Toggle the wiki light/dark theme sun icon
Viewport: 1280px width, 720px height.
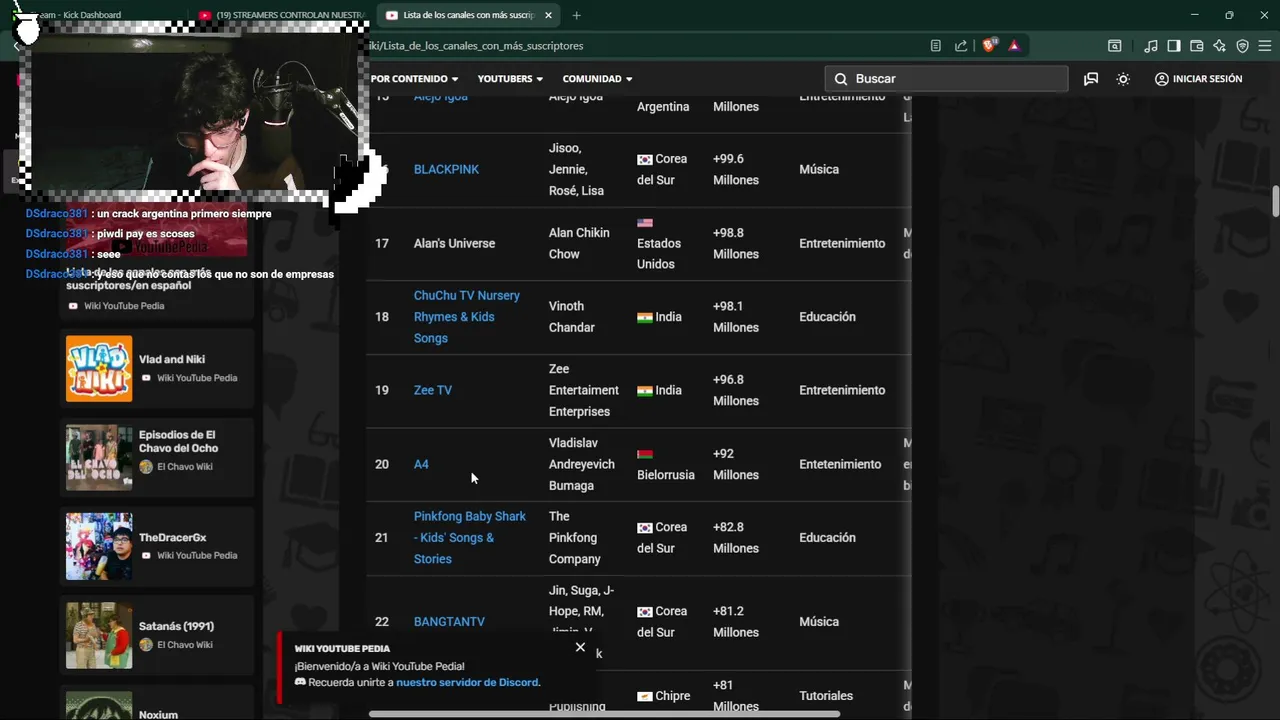pyautogui.click(x=1123, y=79)
